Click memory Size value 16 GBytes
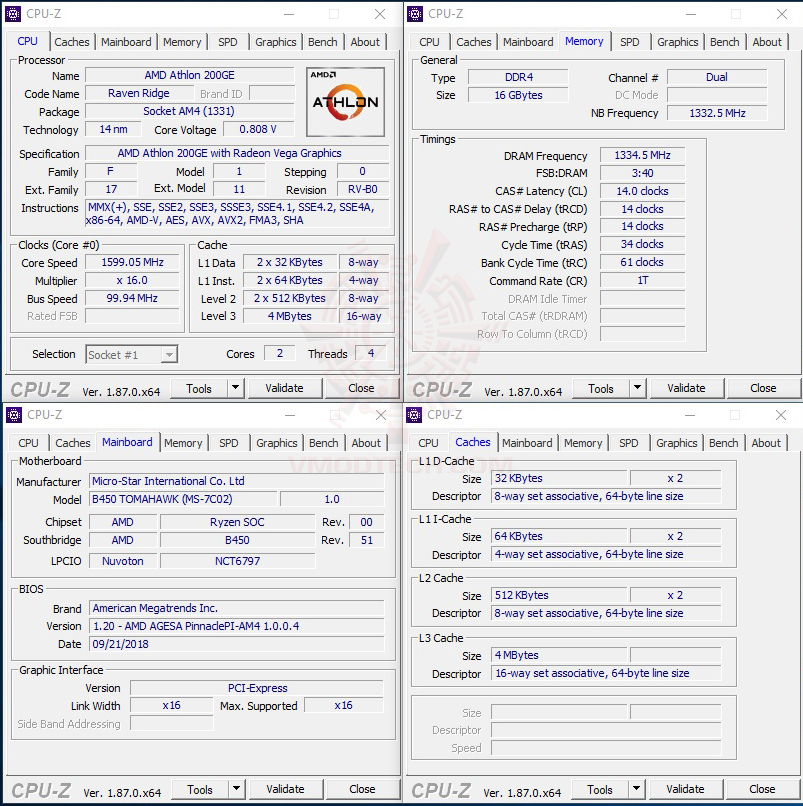Screen dimensions: 803x806 pos(519,95)
